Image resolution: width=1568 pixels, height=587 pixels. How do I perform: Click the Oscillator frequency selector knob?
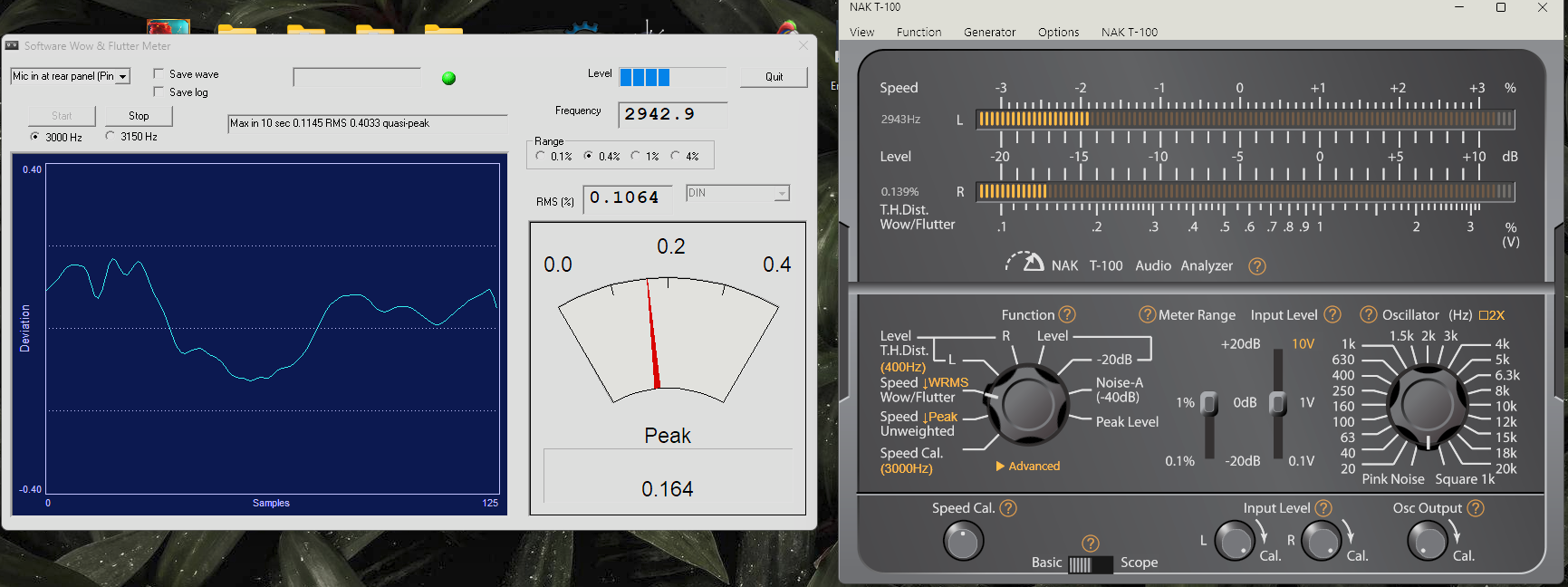tap(1427, 405)
